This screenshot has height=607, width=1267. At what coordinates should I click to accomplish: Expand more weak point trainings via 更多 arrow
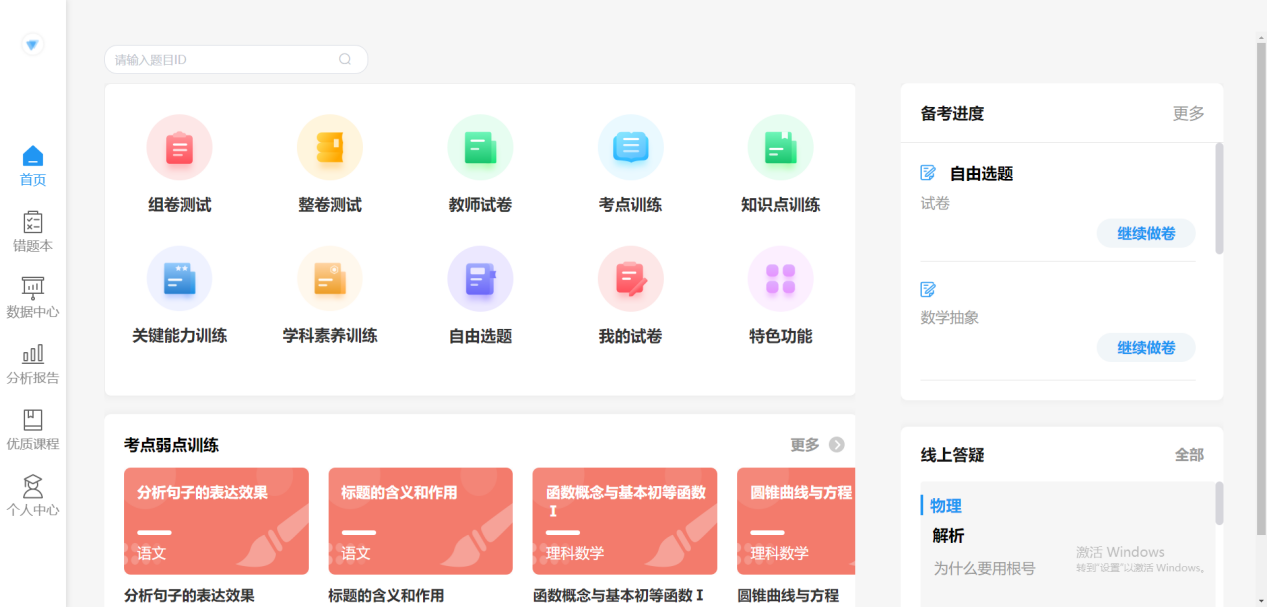(x=817, y=445)
